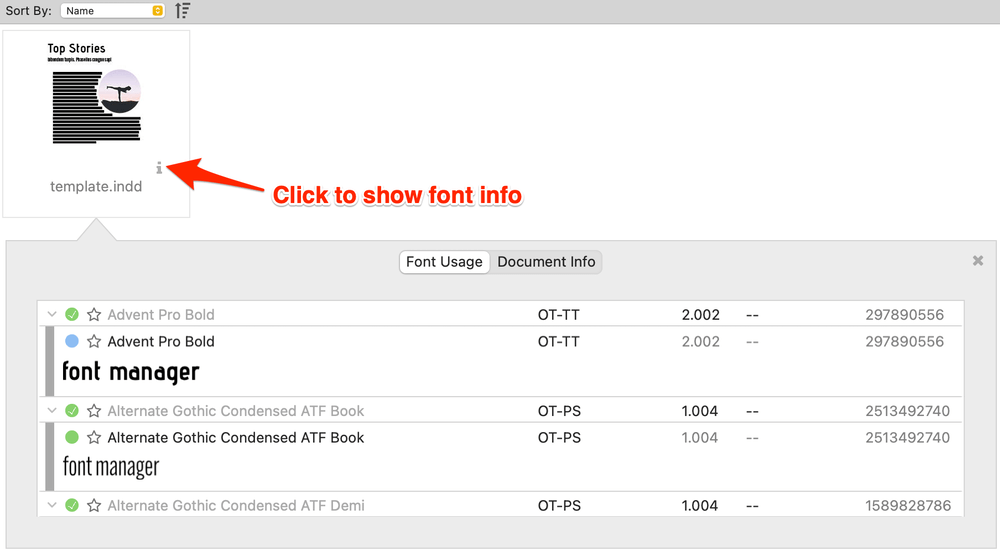The width and height of the screenshot is (1000, 551).
Task: Collapse the Advent Pro Bold family row
Action: 52,314
